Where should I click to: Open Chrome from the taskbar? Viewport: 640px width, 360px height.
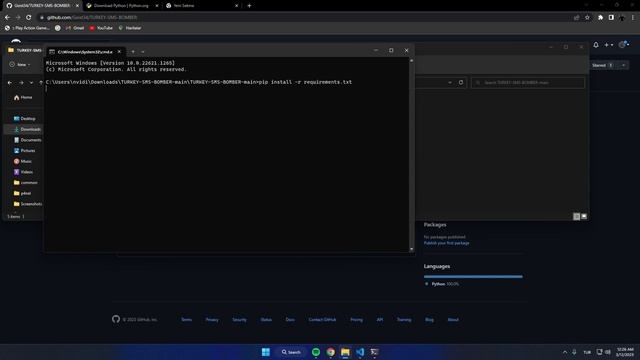(x=331, y=352)
